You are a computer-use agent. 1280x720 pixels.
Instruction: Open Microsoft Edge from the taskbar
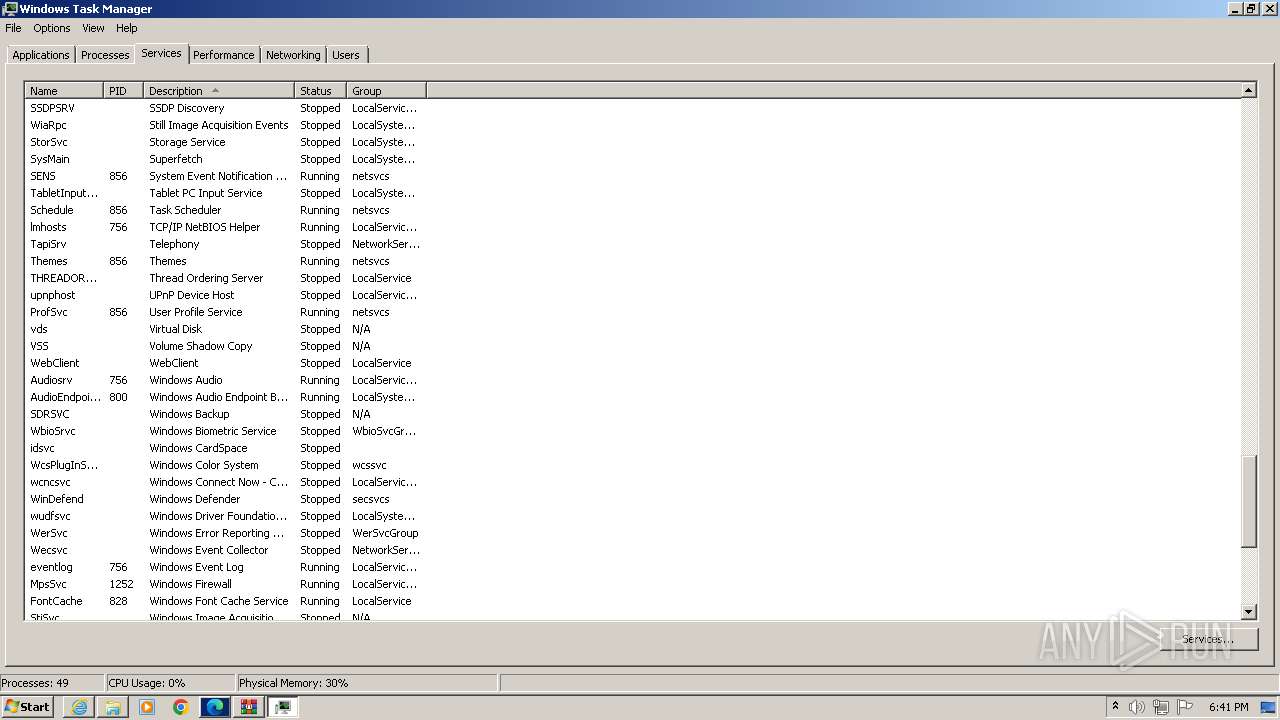point(215,707)
